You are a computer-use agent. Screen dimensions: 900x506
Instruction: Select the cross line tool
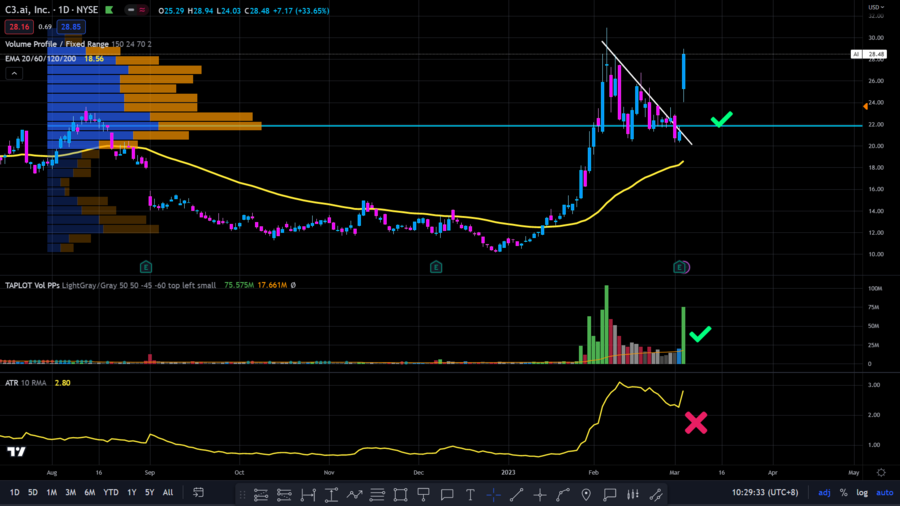(x=540, y=495)
